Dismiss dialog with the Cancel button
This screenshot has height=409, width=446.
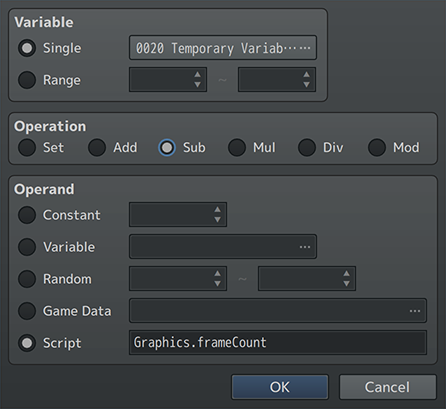[x=388, y=387]
